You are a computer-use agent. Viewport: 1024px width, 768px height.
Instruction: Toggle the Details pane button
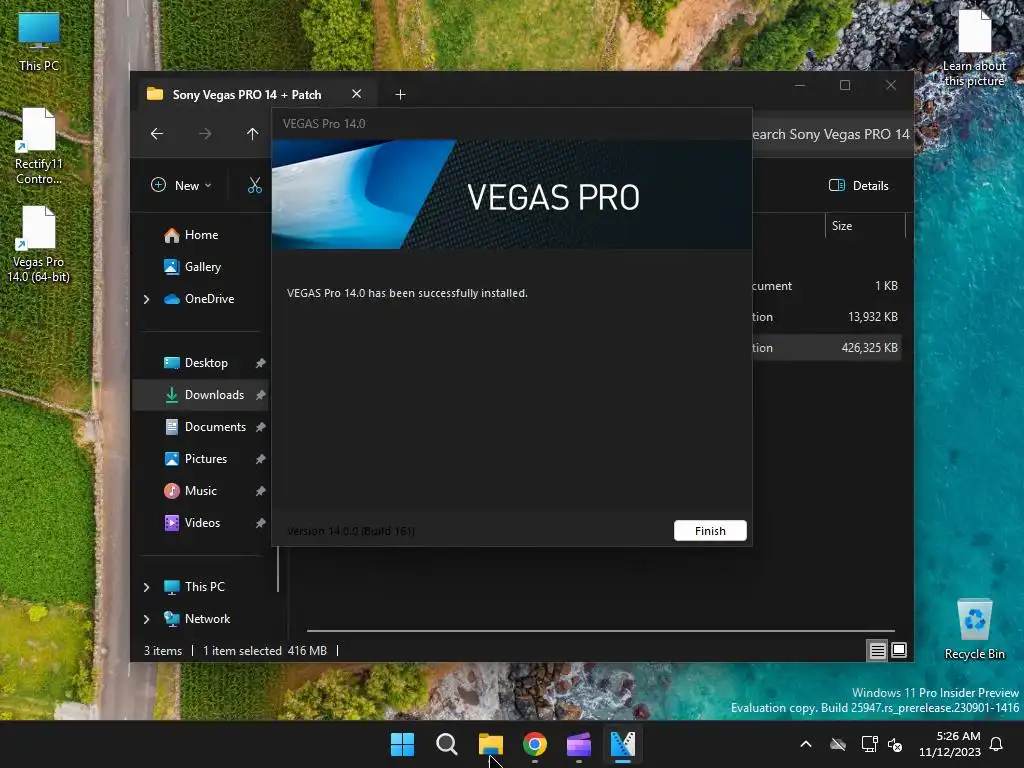click(859, 185)
